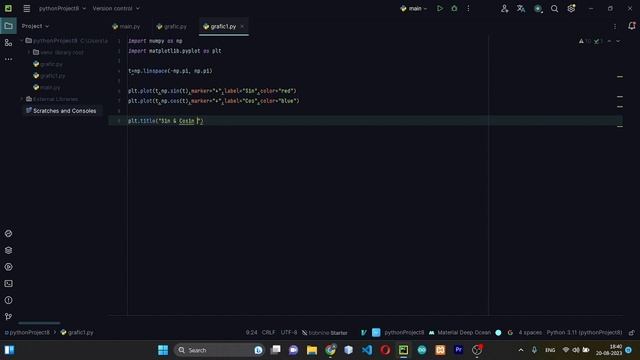640x360 pixels.
Task: Toggle read-only lock in status bar
Action: point(631,333)
